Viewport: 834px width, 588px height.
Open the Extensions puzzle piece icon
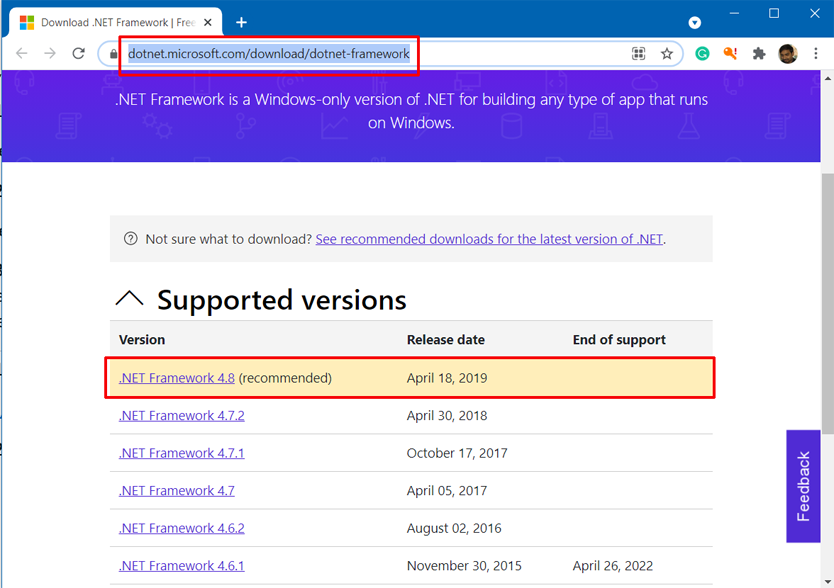click(759, 53)
